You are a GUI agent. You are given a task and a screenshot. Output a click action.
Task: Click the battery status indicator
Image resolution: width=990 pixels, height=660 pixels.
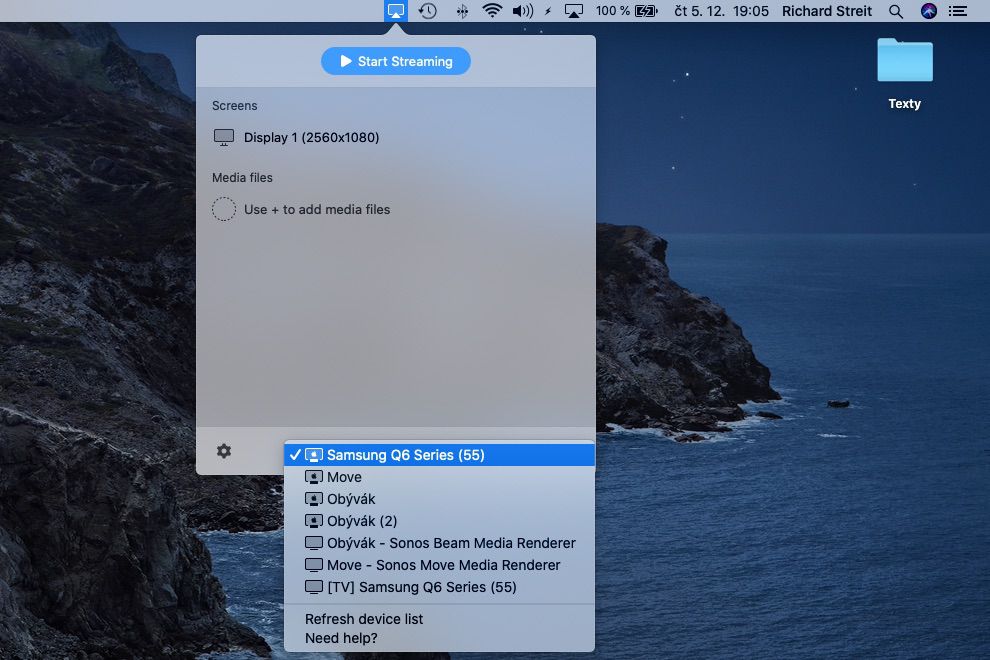click(646, 11)
